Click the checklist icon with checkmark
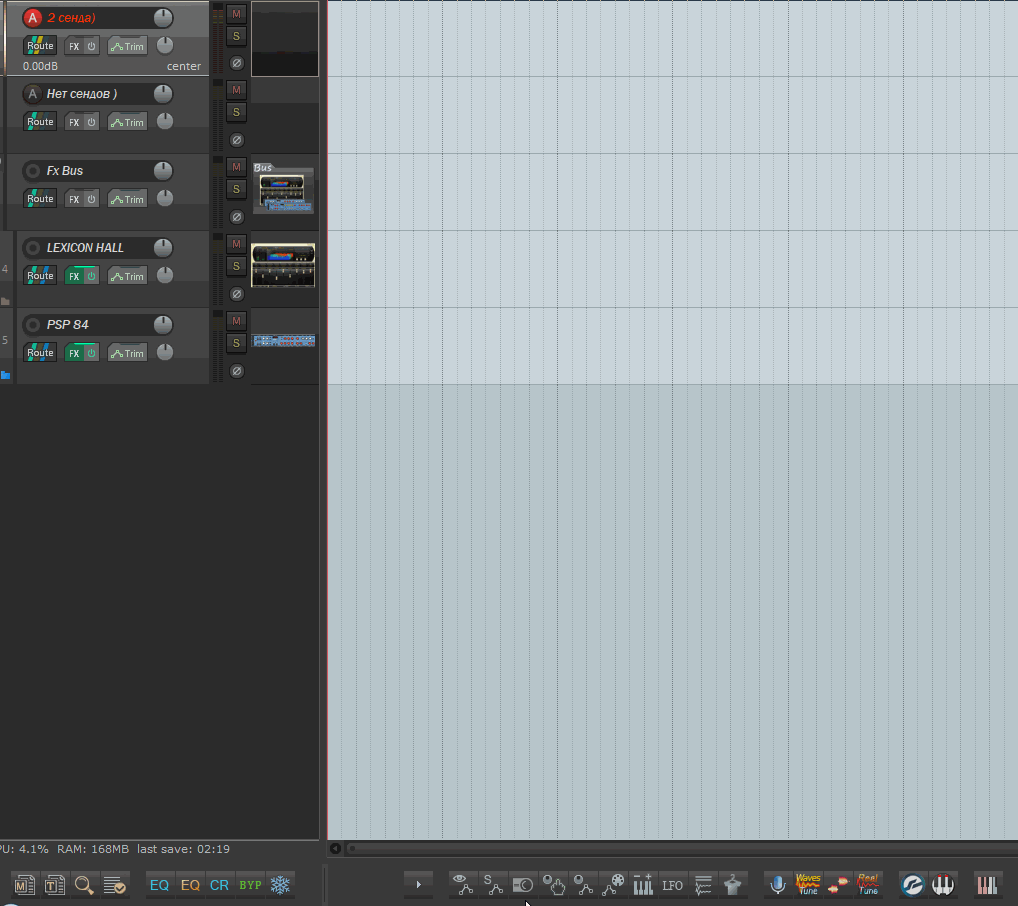Screen dimensions: 1018x906 click(114, 885)
